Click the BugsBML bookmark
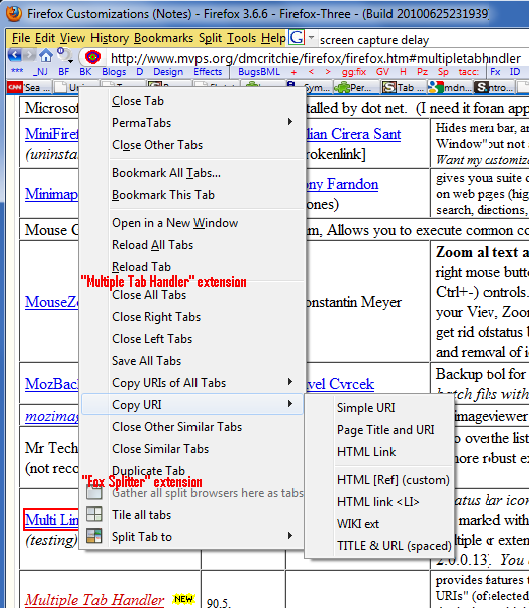Image resolution: width=529 pixels, height=608 pixels. click(259, 72)
